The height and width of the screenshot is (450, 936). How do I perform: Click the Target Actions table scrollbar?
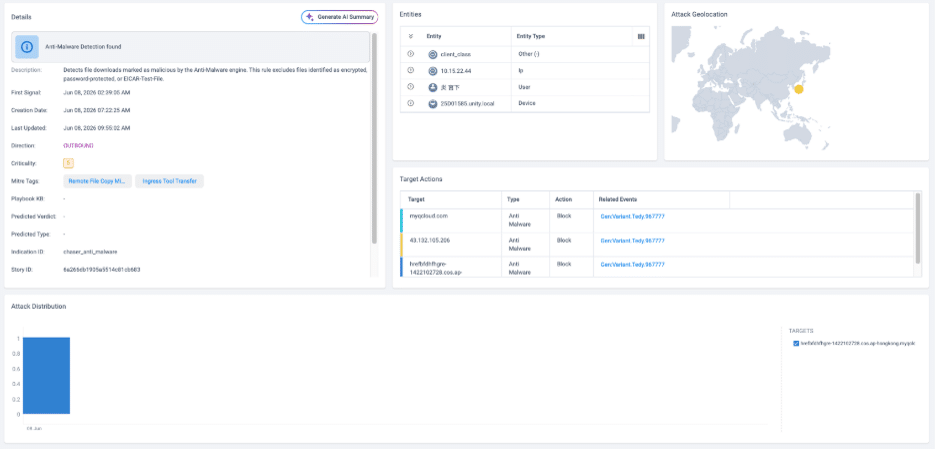click(917, 227)
